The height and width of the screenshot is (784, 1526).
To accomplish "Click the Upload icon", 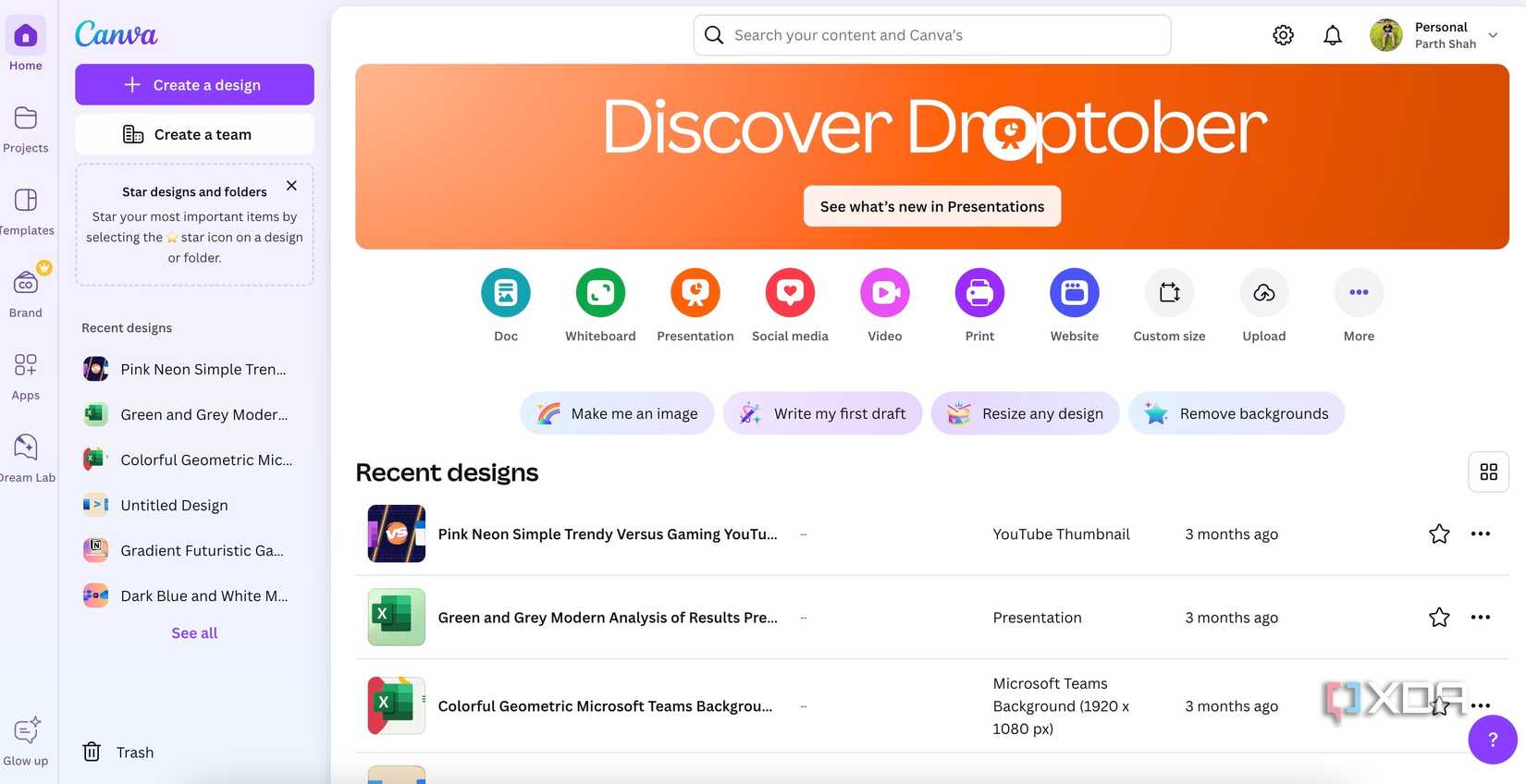I will pyautogui.click(x=1264, y=293).
